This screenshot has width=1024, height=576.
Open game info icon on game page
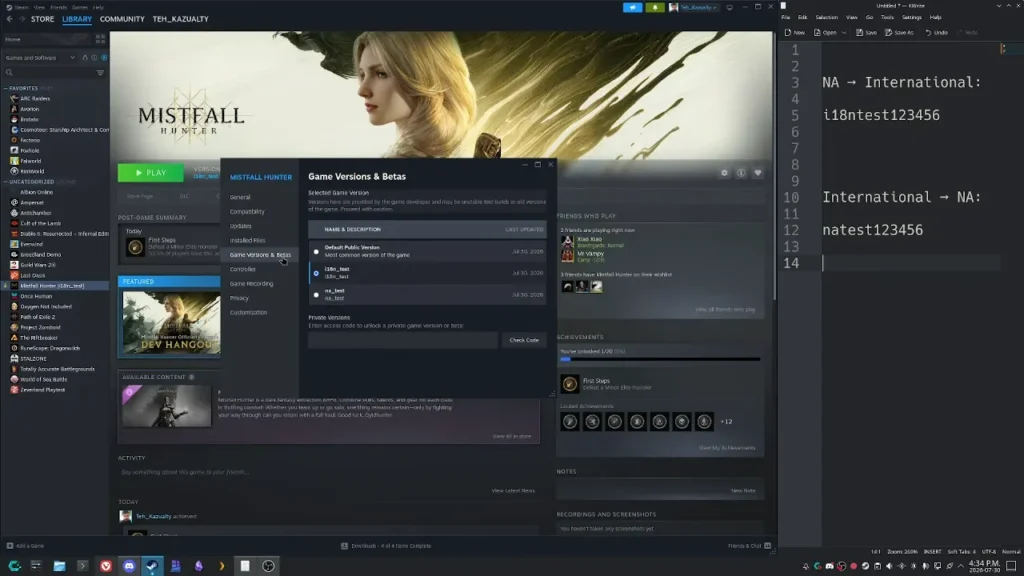click(x=741, y=173)
